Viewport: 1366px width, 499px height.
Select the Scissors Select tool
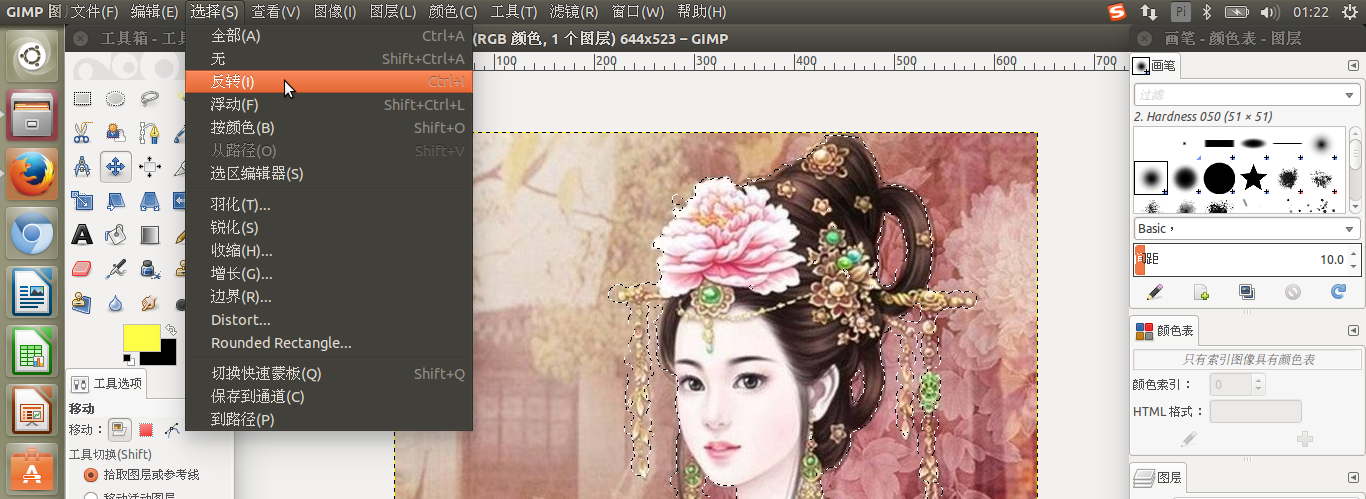(x=82, y=132)
